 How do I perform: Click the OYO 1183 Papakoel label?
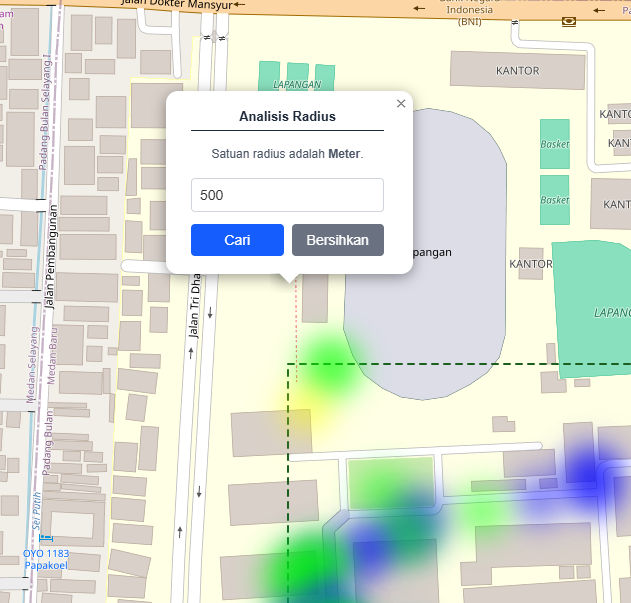(x=46, y=560)
